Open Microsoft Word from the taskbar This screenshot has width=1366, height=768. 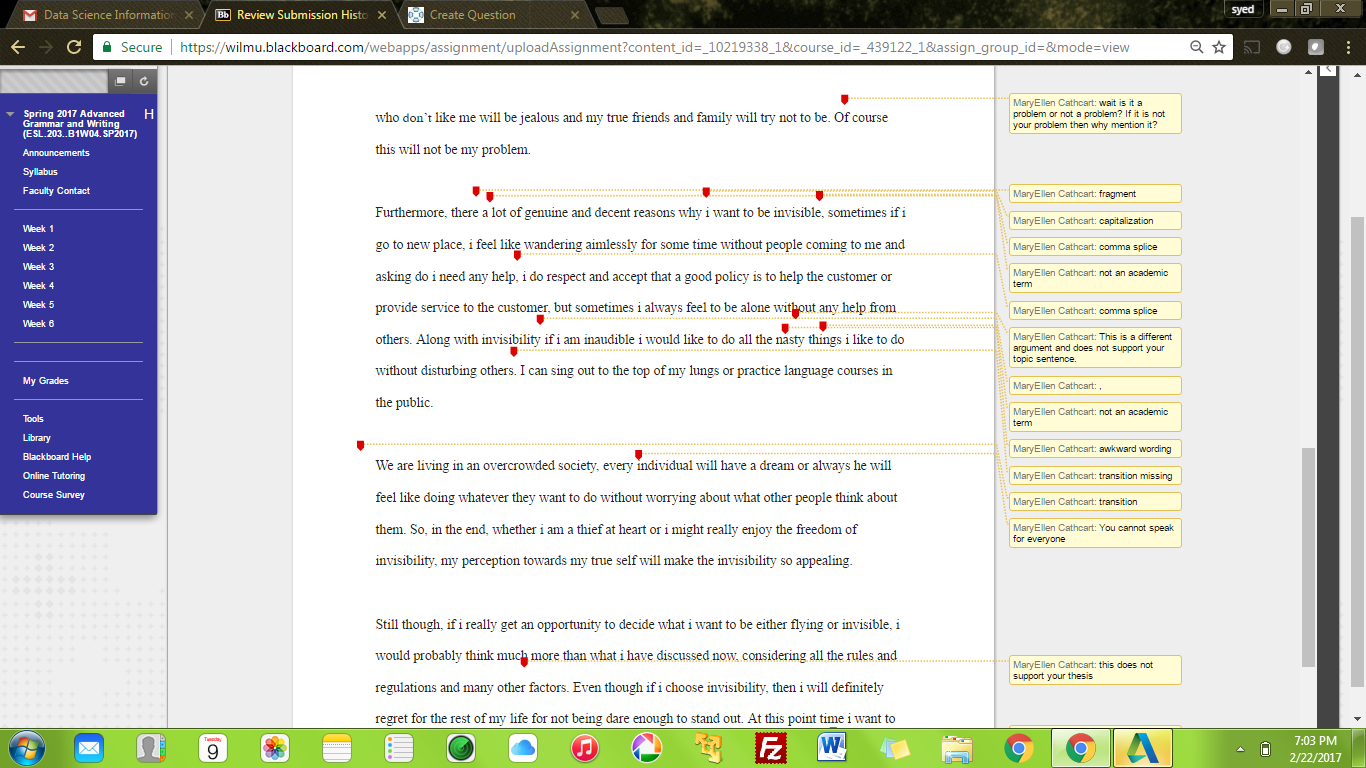[832, 748]
